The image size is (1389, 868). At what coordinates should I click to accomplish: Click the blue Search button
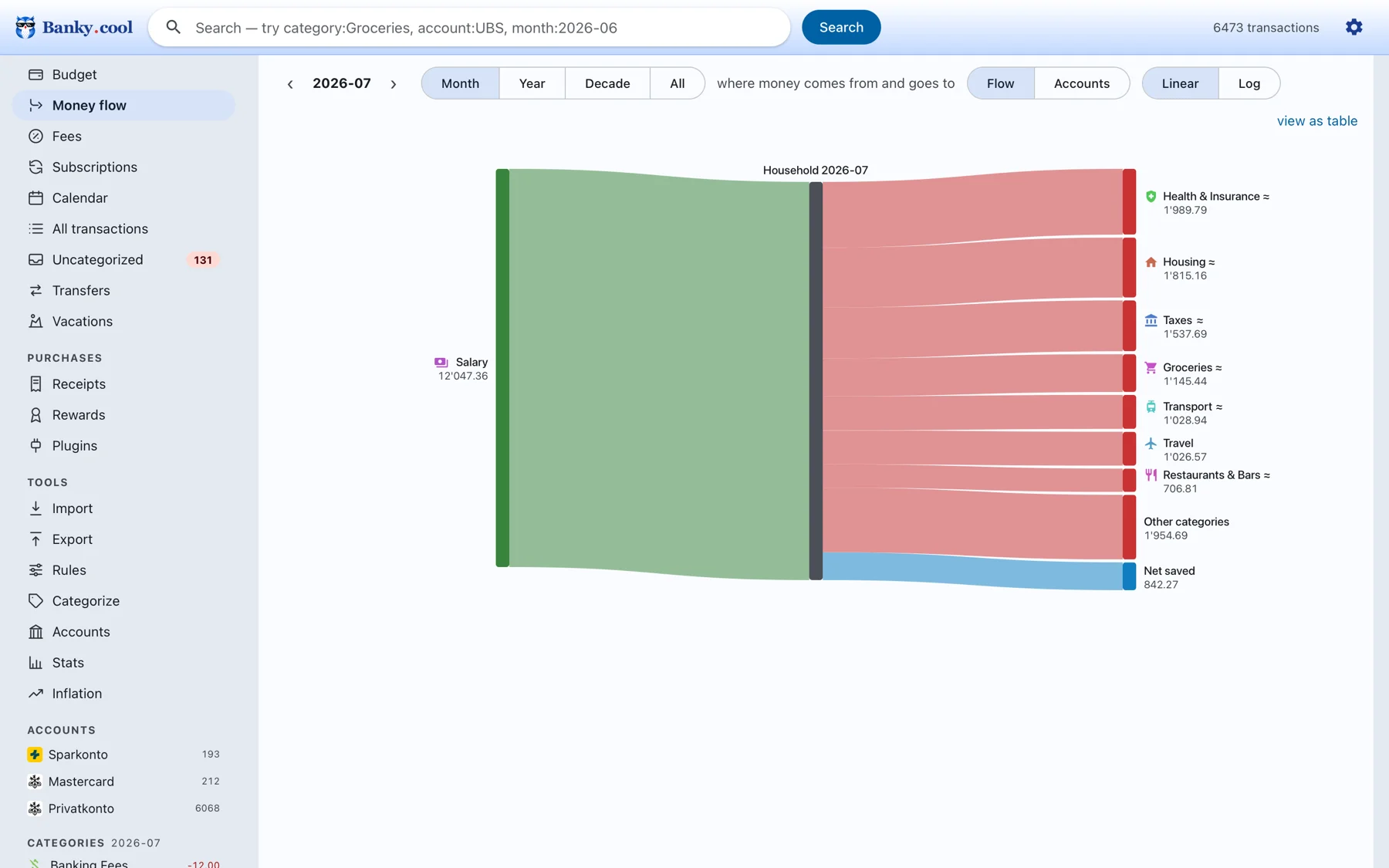(841, 27)
